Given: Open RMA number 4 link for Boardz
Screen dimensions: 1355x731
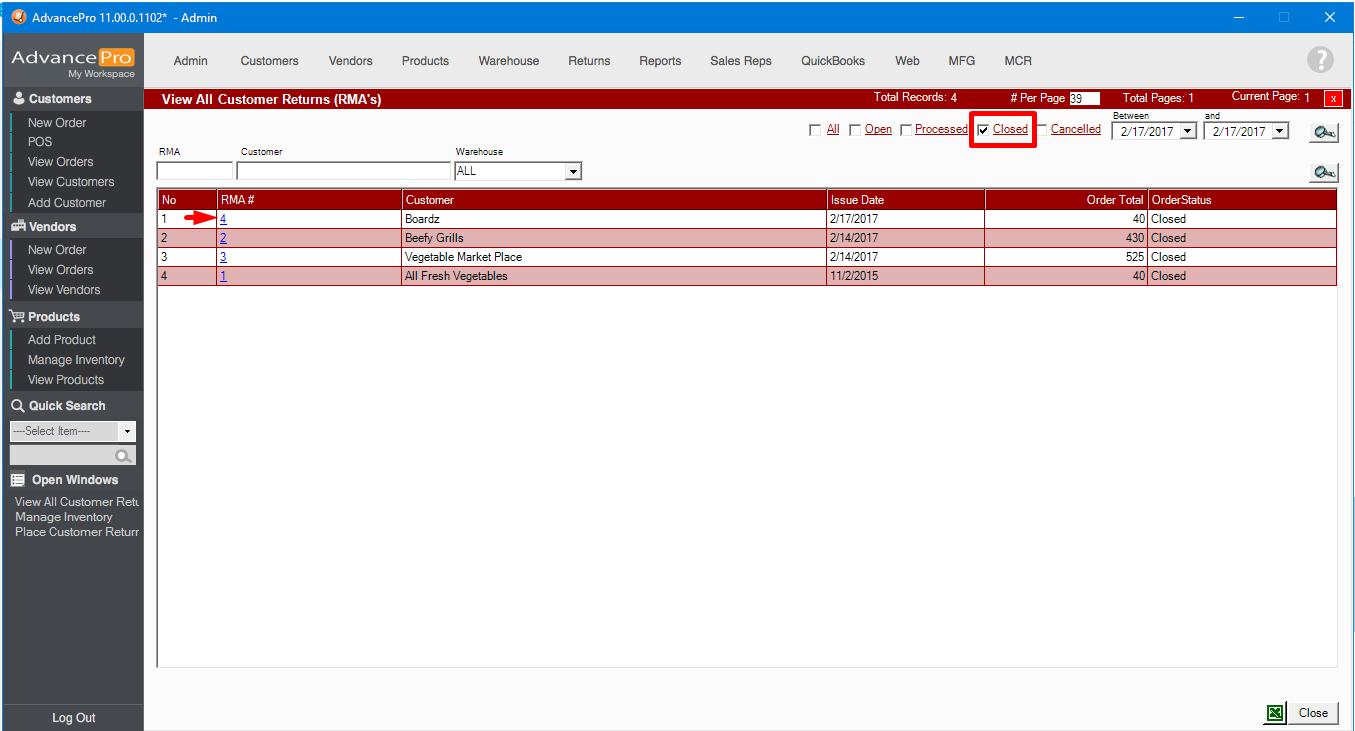Looking at the screenshot, I should 223,219.
